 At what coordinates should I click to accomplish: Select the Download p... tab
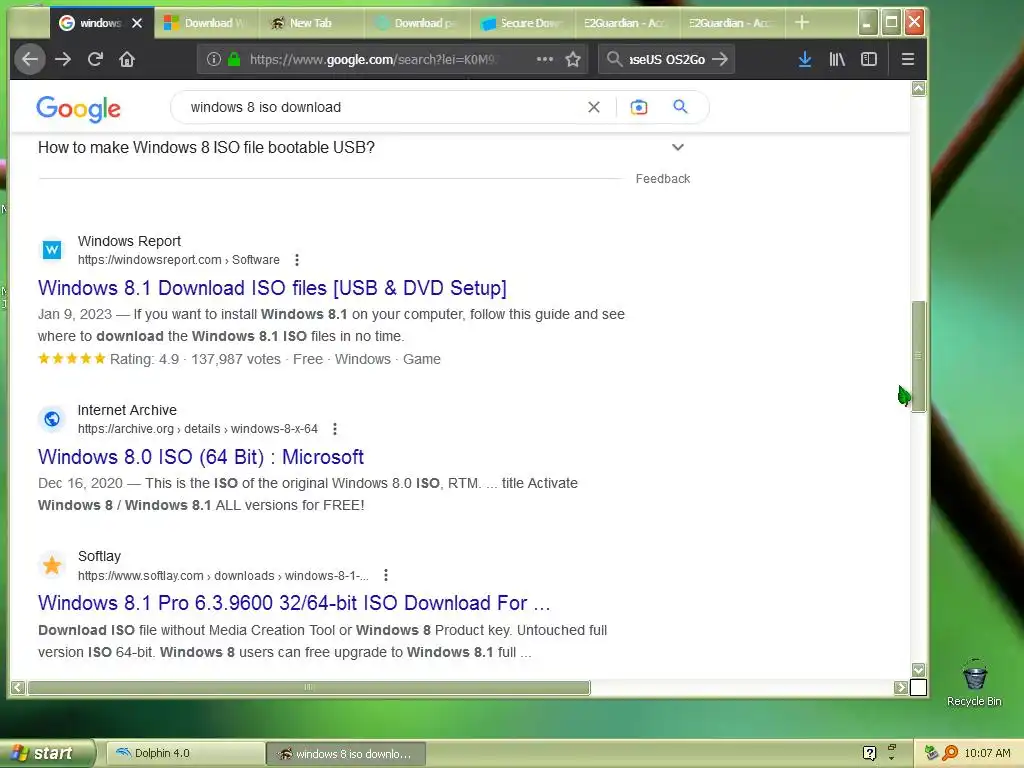pos(416,23)
